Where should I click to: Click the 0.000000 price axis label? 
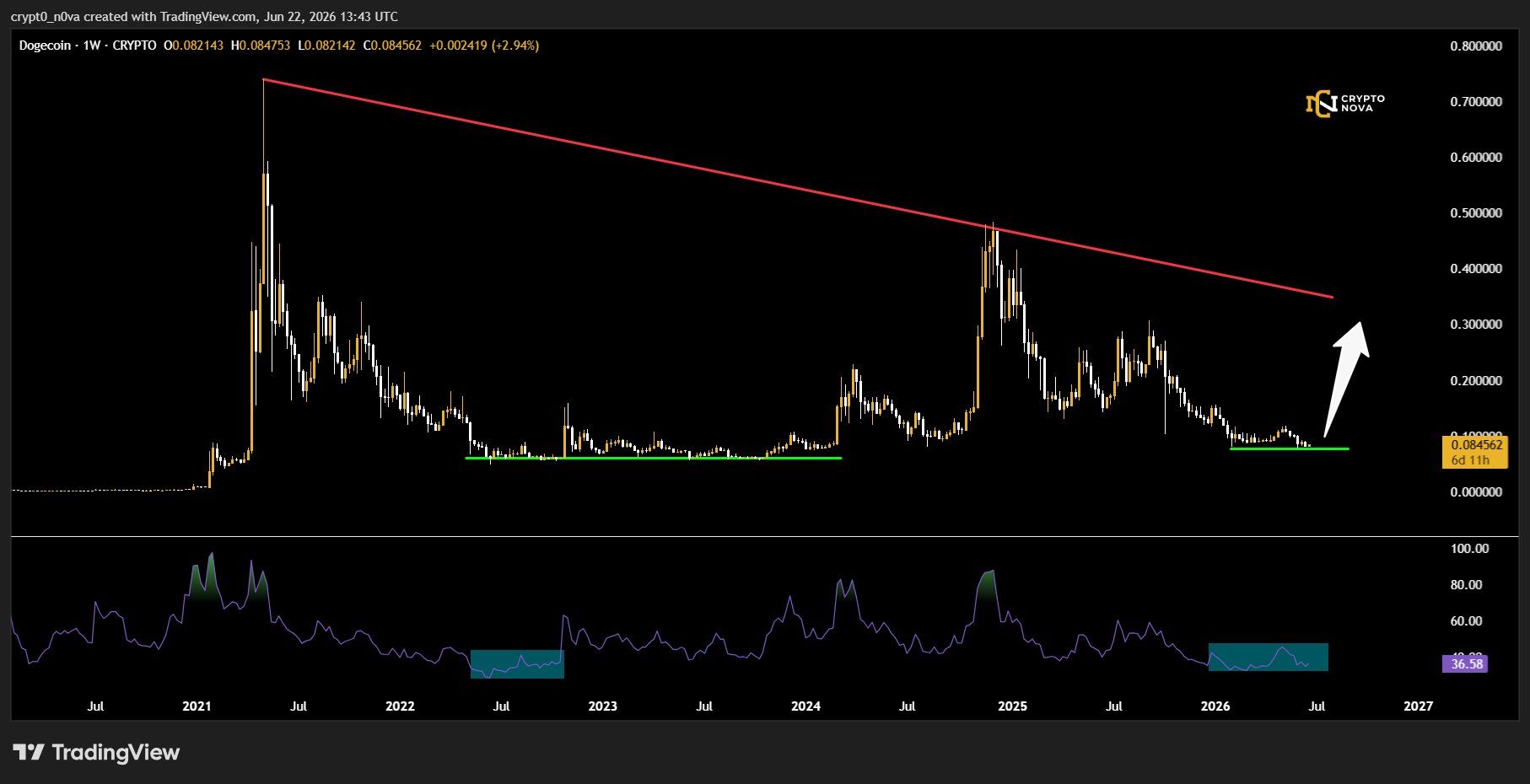1476,492
